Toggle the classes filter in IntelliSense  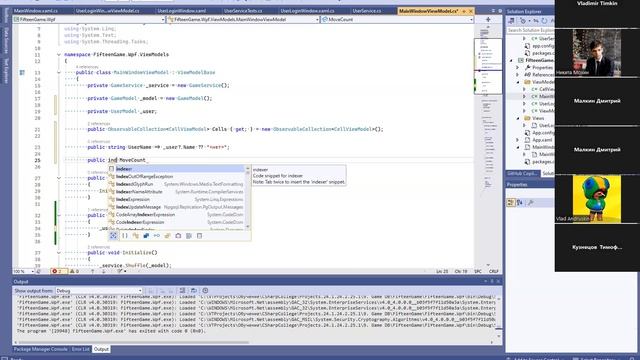point(136,236)
